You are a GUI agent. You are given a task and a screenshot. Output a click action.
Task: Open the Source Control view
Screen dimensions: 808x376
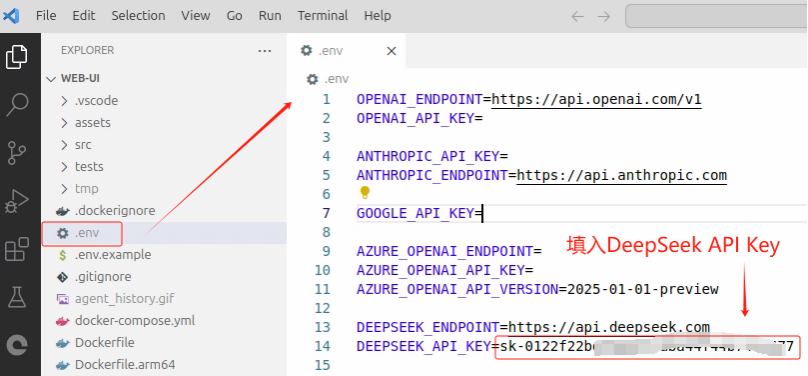[17, 153]
